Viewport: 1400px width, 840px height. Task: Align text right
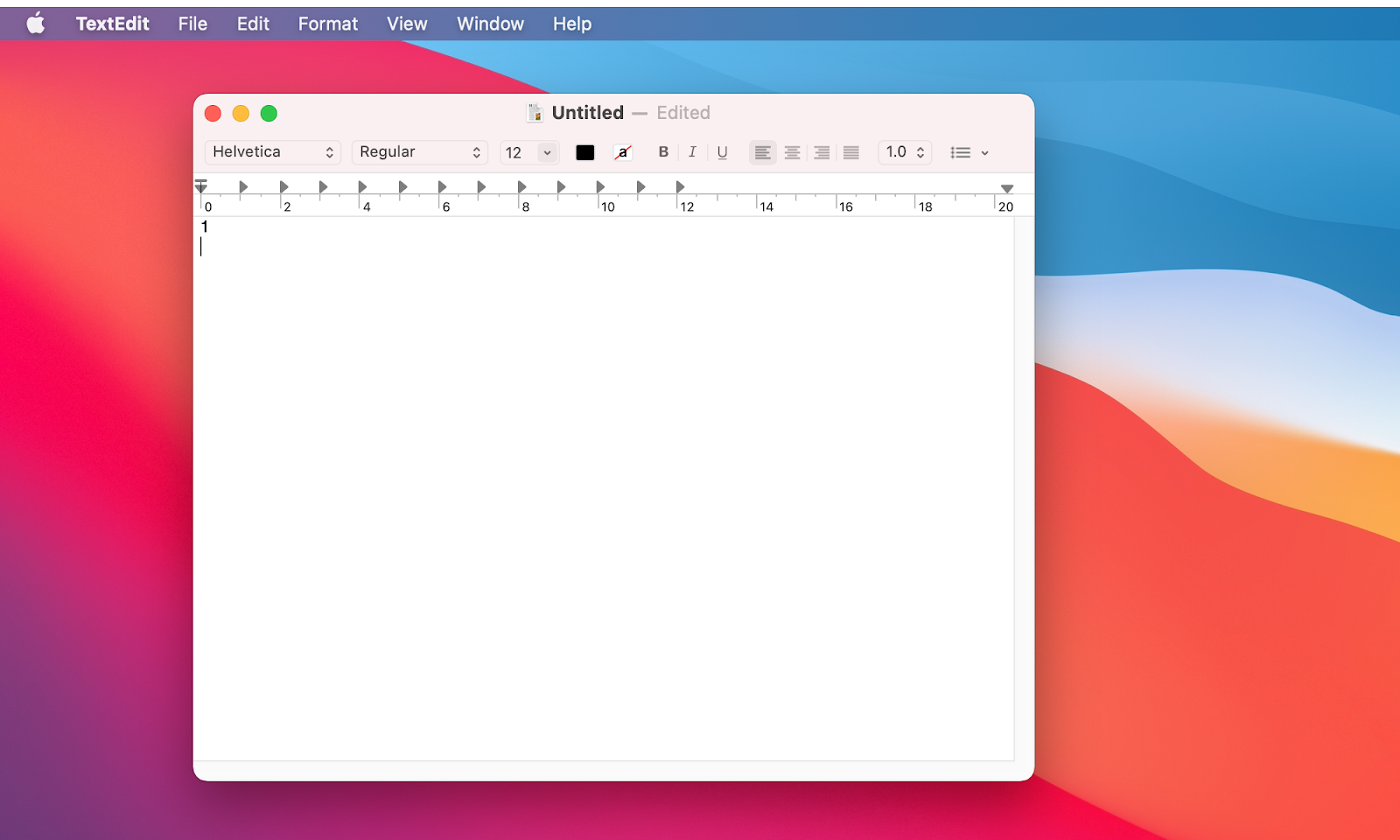(x=822, y=152)
